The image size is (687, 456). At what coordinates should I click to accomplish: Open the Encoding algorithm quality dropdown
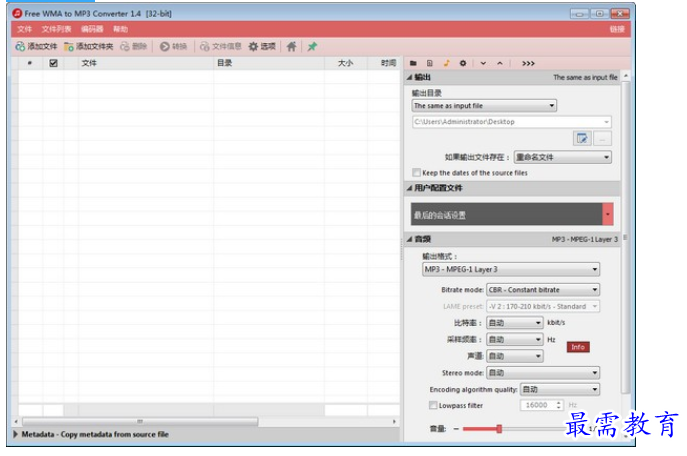(x=560, y=389)
